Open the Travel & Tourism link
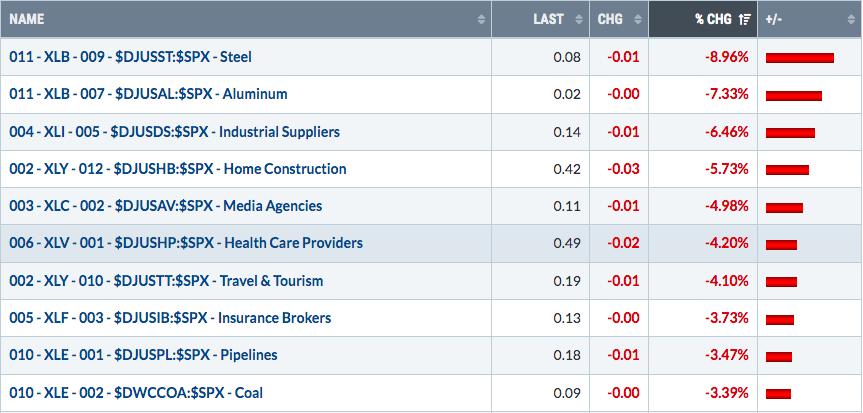 (x=166, y=281)
